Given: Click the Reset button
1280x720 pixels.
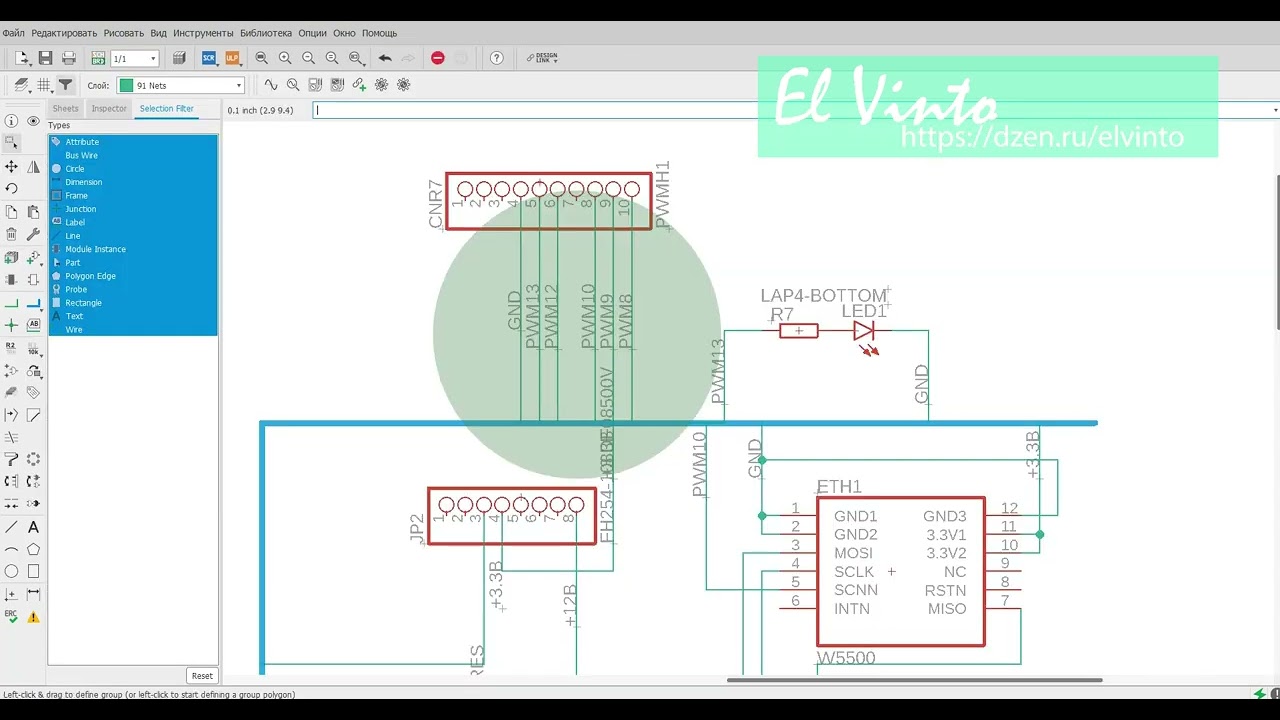Looking at the screenshot, I should pos(202,675).
